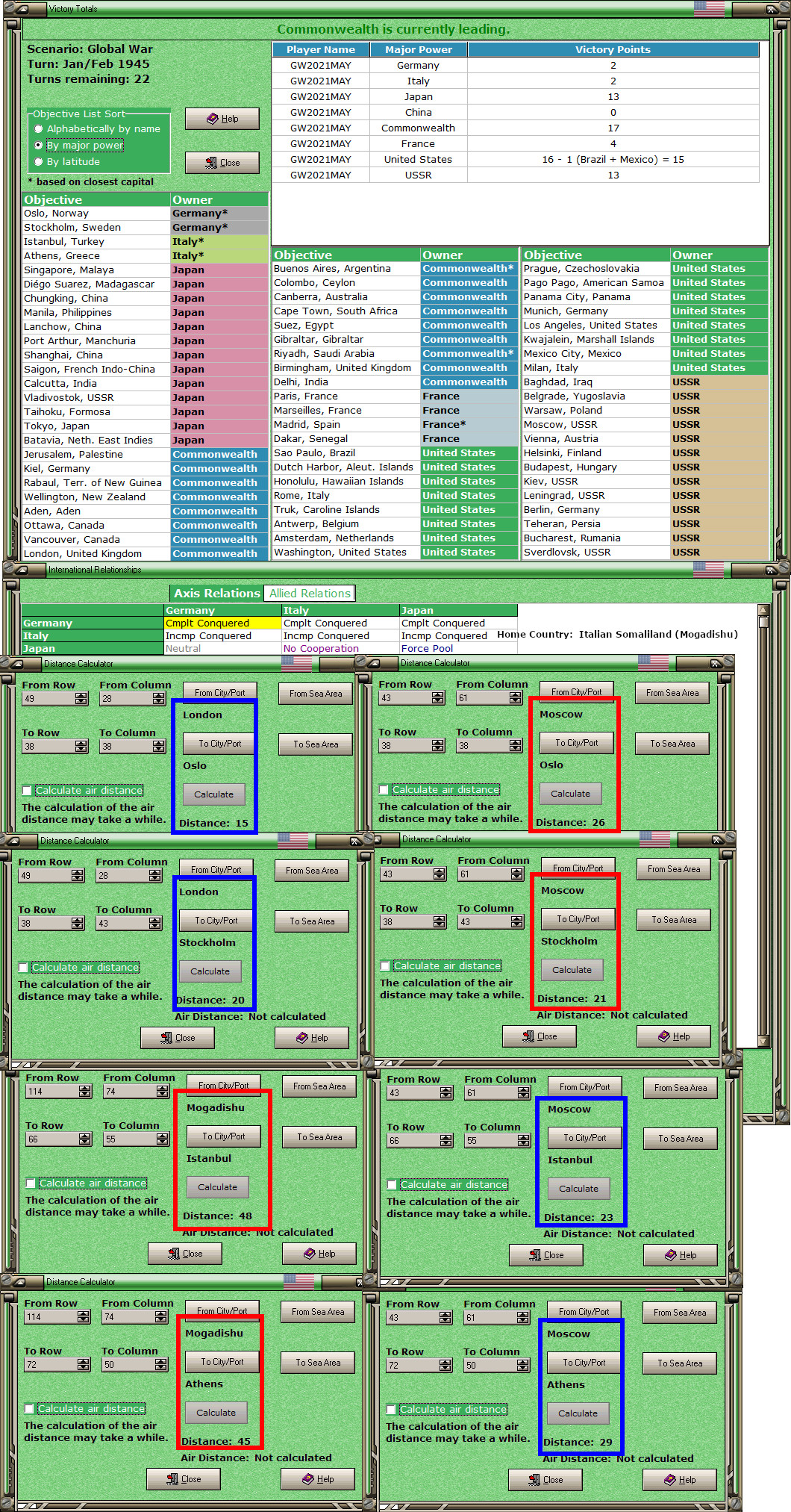791x1512 pixels.
Task: Open Help in the Mogadishu-to-Athens calculator
Action: [318, 1479]
